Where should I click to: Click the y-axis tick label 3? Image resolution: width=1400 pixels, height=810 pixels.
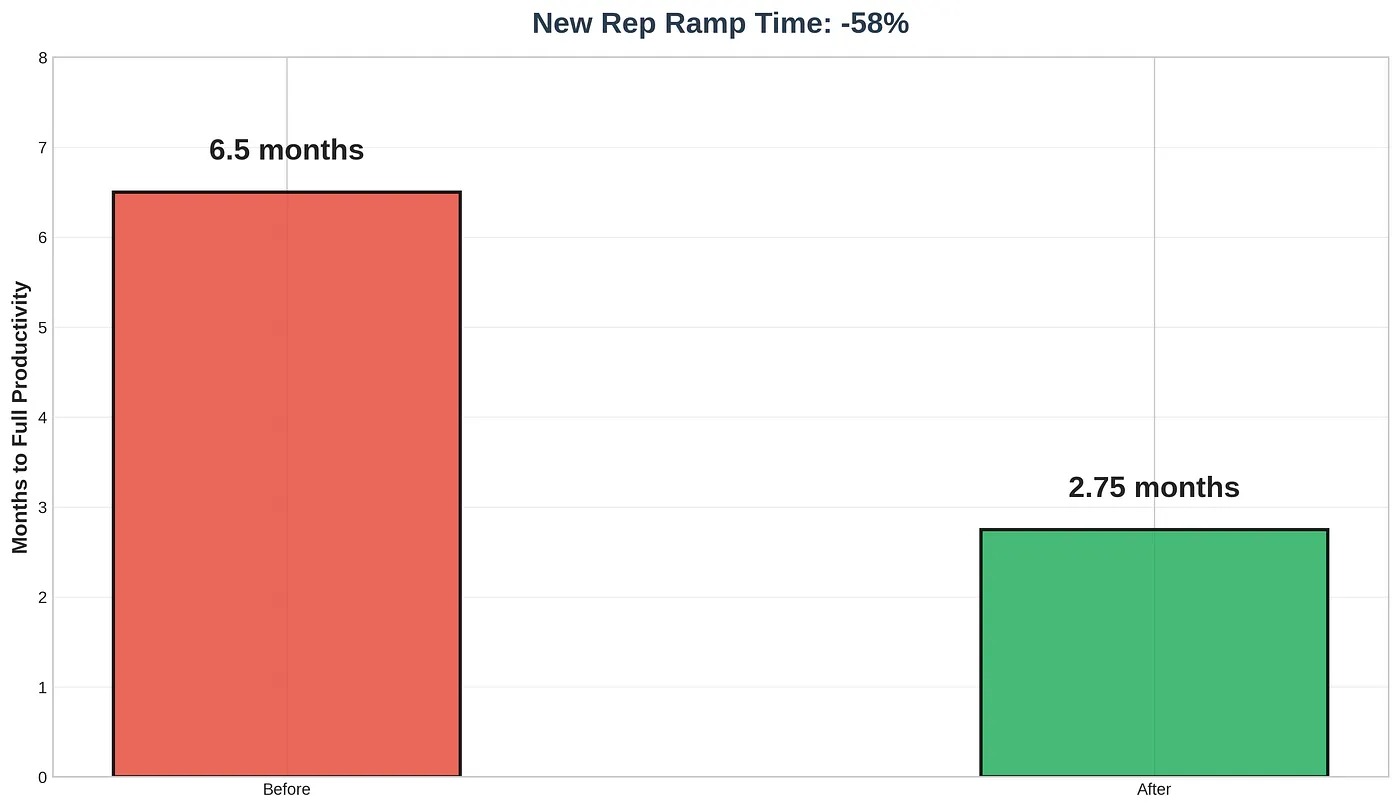(x=42, y=507)
